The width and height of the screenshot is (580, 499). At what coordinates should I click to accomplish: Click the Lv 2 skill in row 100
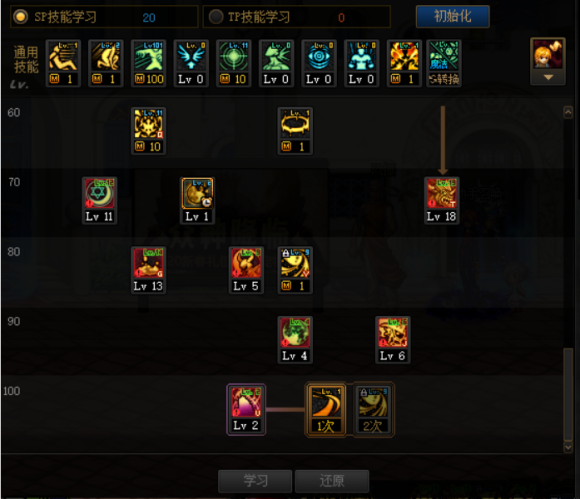(246, 409)
